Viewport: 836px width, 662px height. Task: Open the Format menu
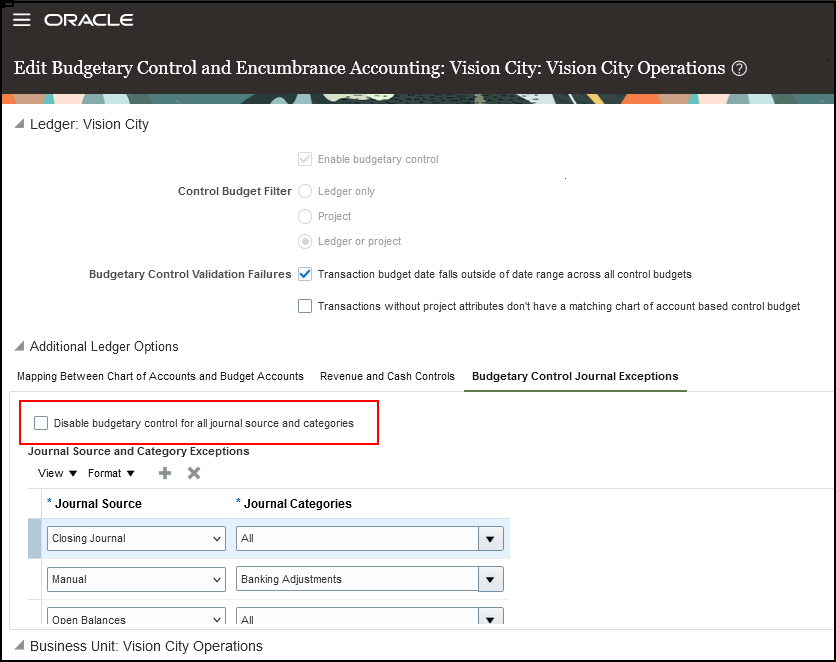[x=111, y=473]
